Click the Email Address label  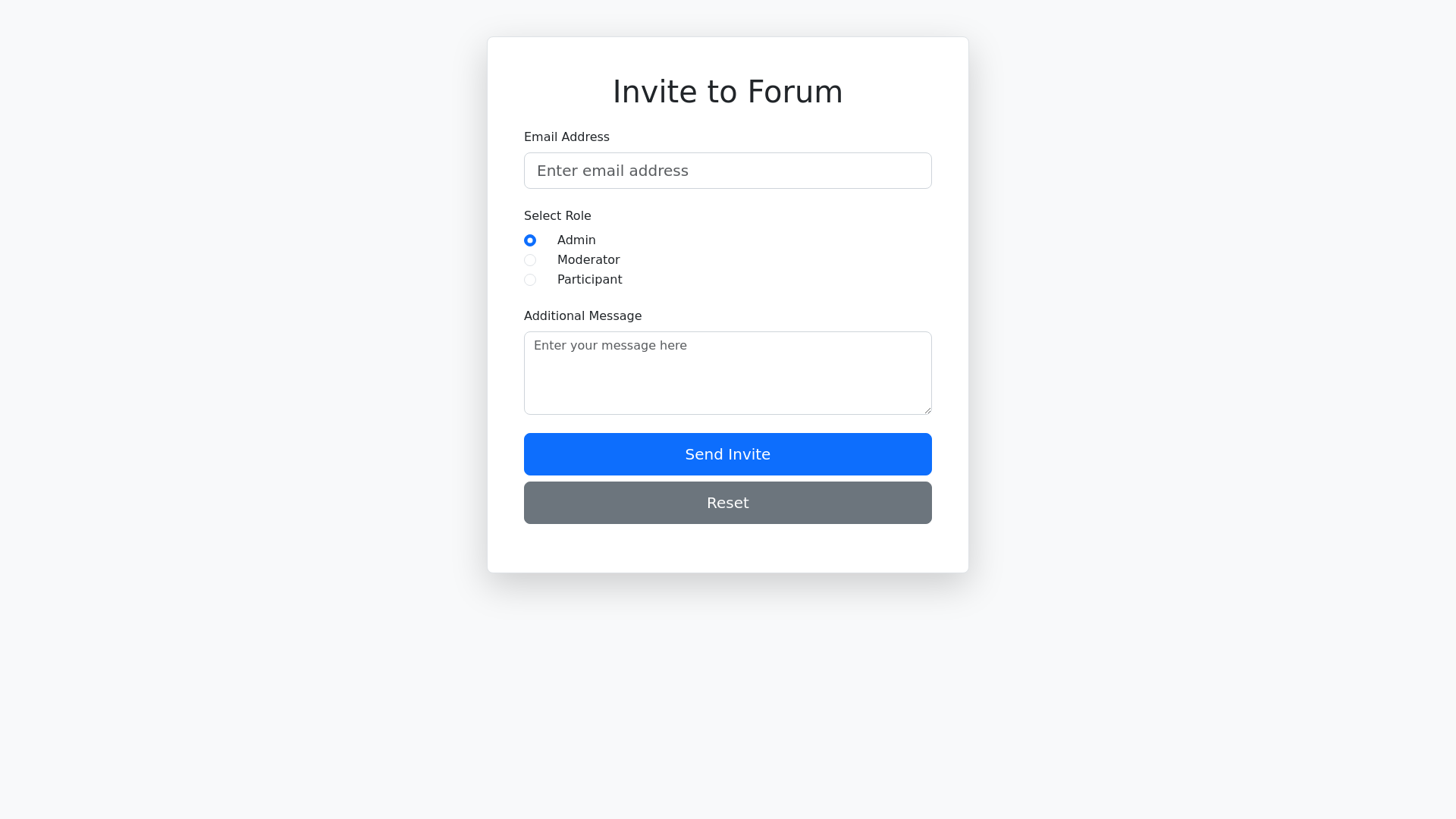pos(566,137)
